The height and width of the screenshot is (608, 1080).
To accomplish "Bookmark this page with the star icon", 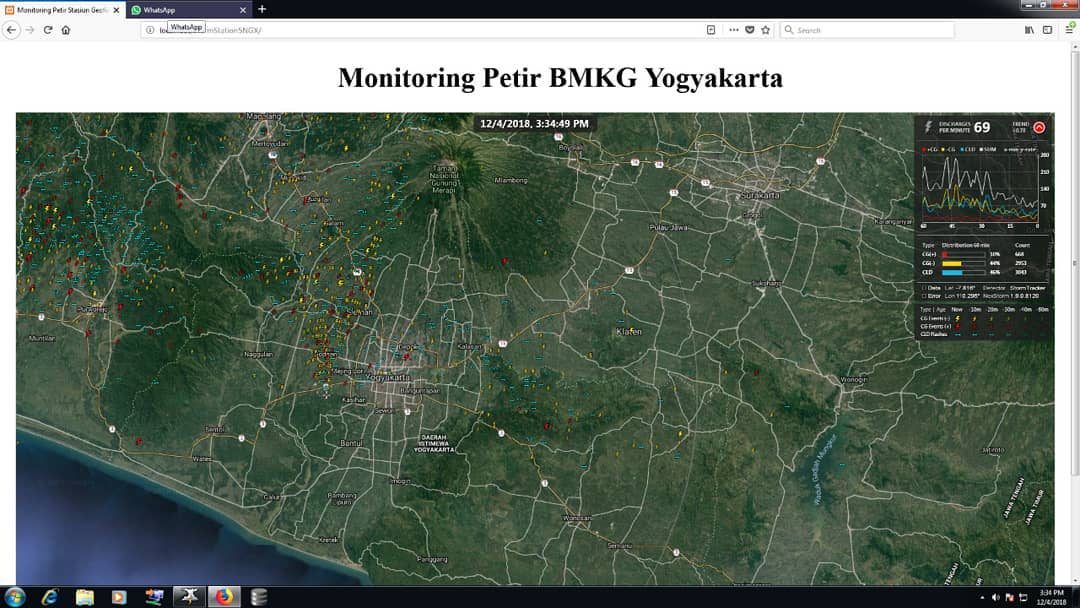I will click(765, 30).
